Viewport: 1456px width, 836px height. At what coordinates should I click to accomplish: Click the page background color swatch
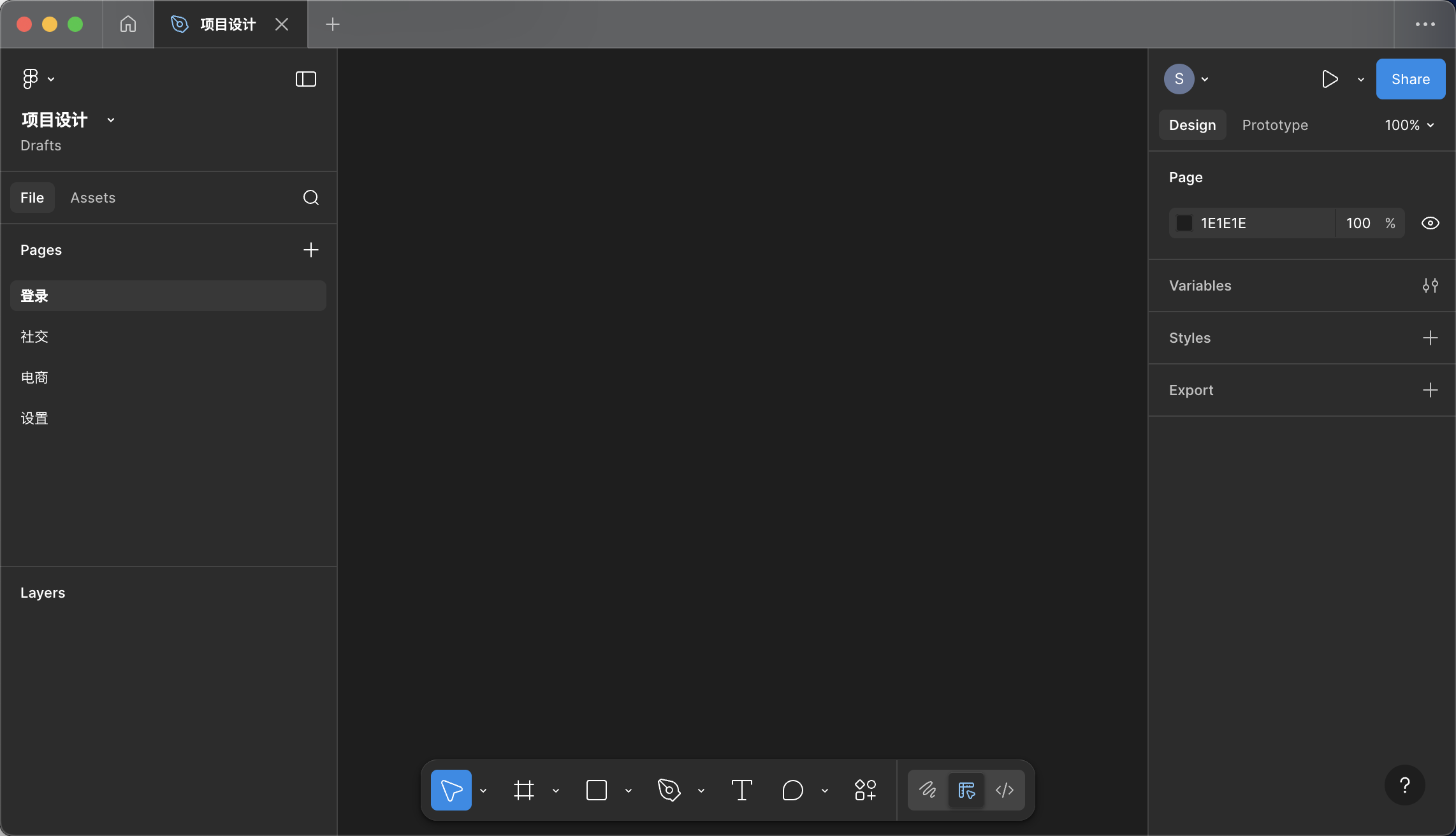point(1184,223)
